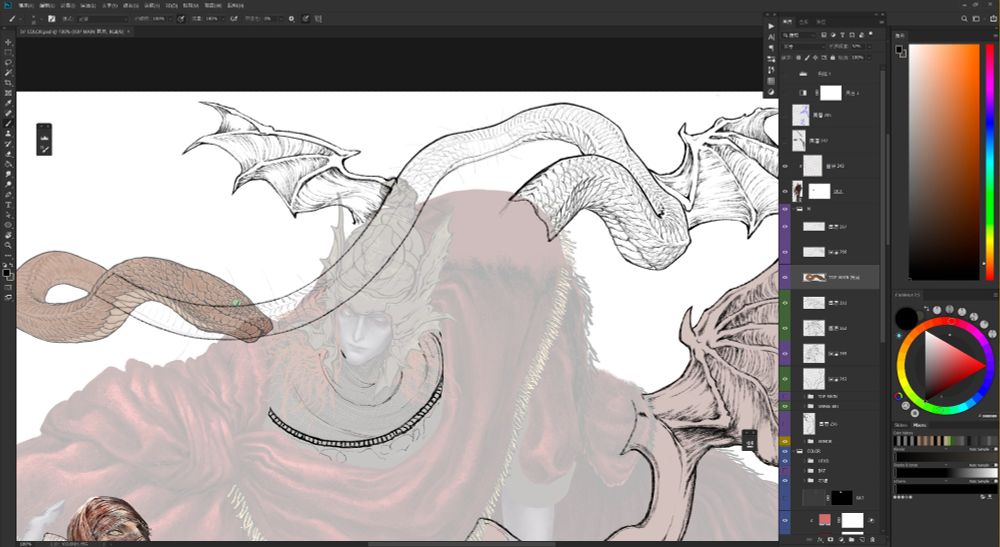1000x547 pixels.
Task: Toggle brush settings panel button in options bar
Action: [x=52, y=19]
